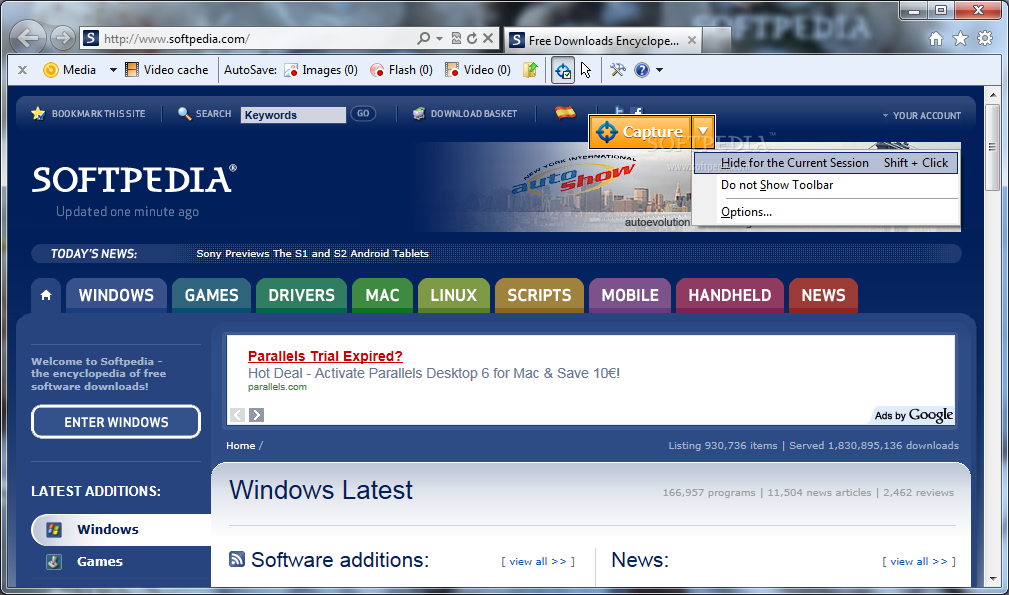Open the address bar autocomplete dropdown arrow
This screenshot has height=595, width=1009.
point(440,39)
